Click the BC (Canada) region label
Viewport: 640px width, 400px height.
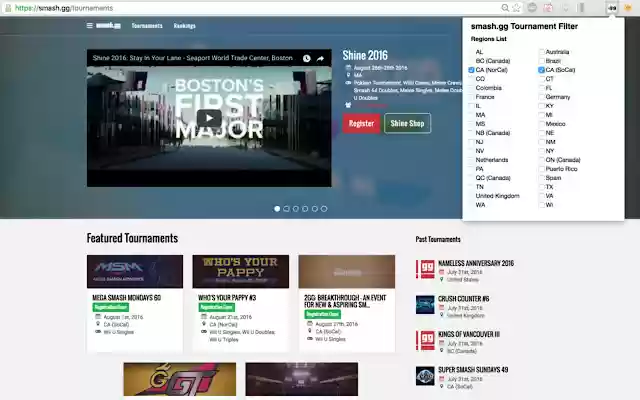tap(493, 61)
